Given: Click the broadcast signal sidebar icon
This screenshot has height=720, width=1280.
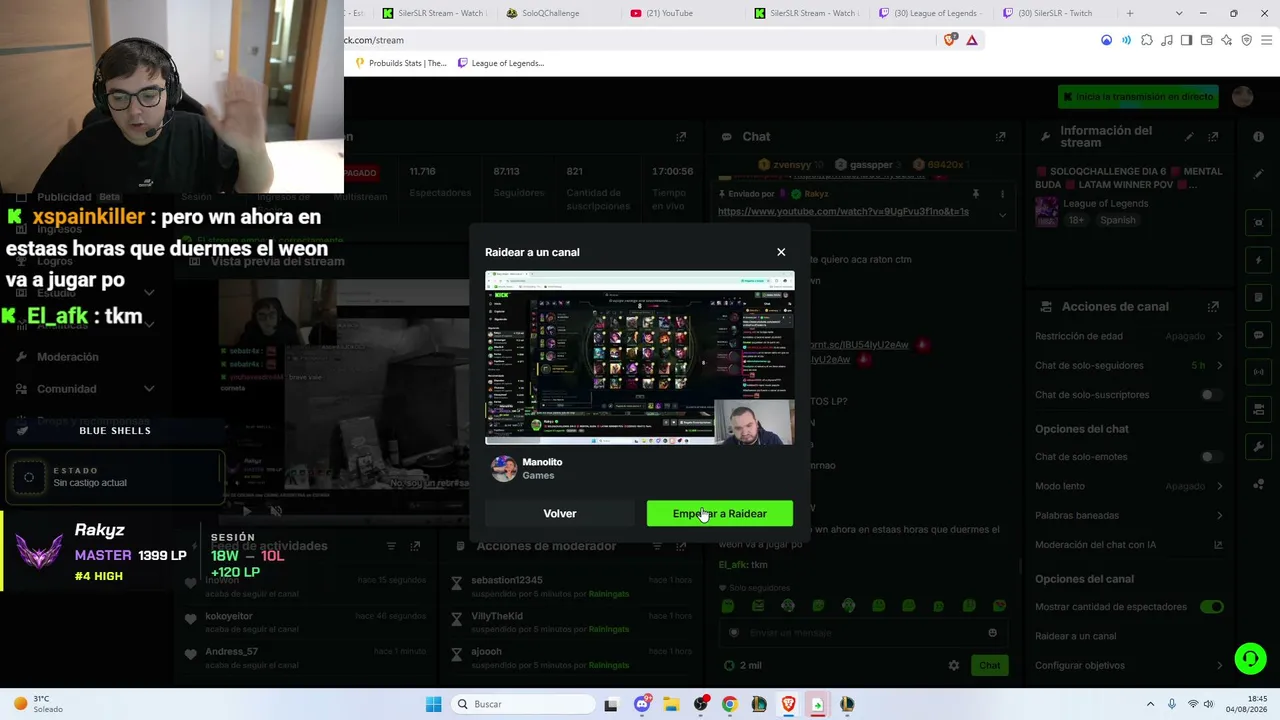Looking at the screenshot, I should click(1259, 372).
